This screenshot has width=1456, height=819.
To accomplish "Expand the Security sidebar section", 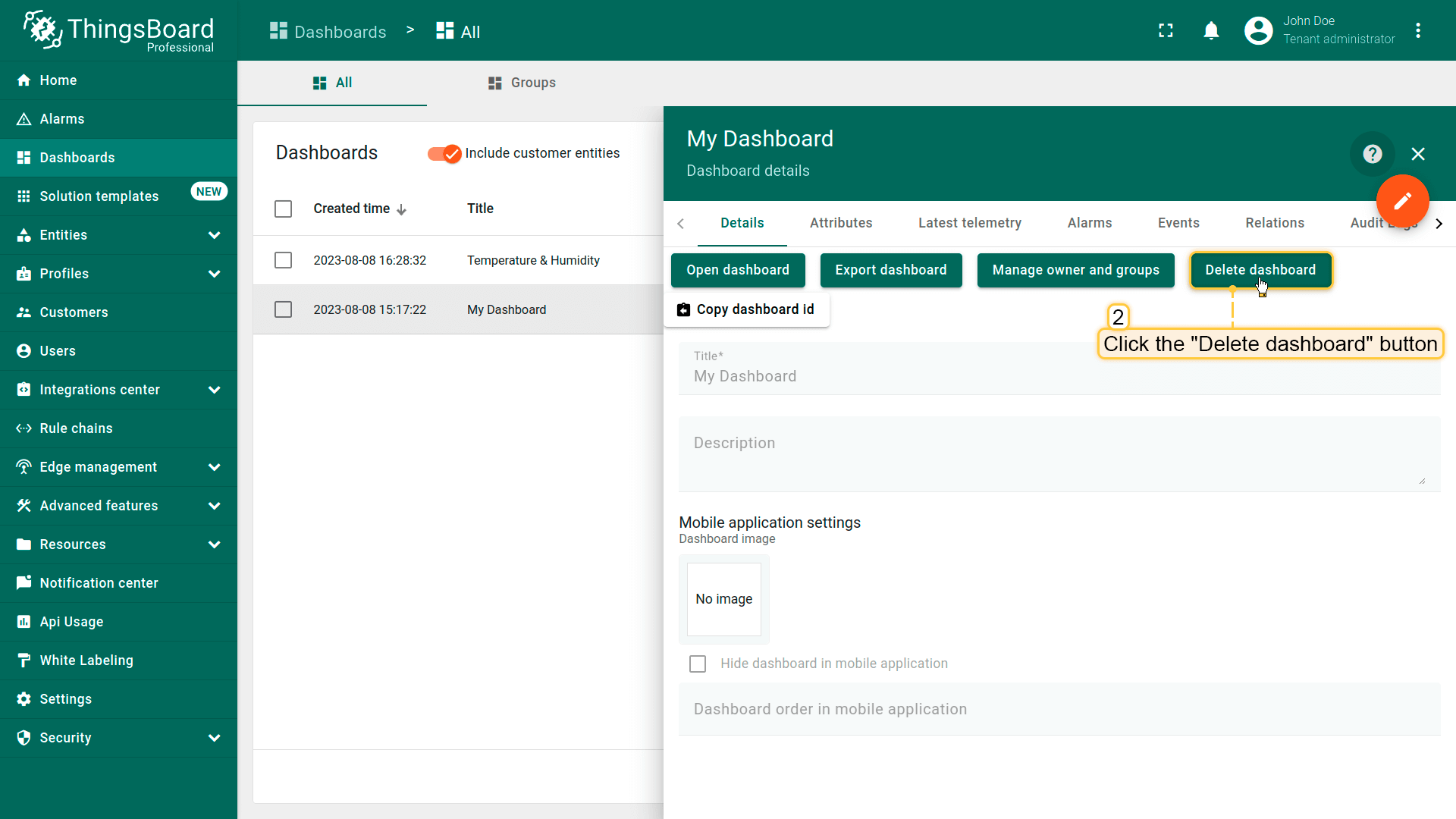I will coord(214,738).
